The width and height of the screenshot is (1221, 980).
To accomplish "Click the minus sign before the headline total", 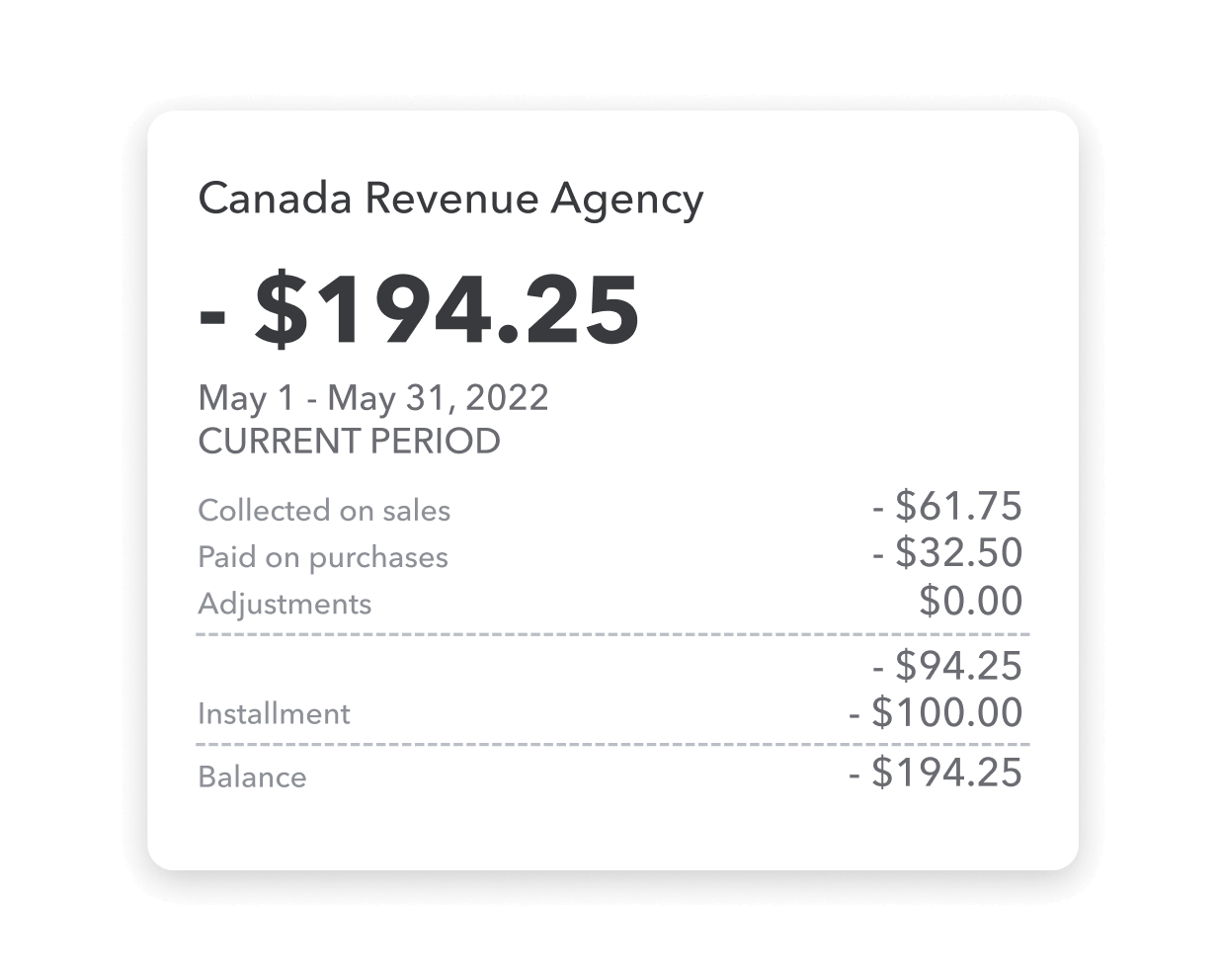I will [x=214, y=312].
